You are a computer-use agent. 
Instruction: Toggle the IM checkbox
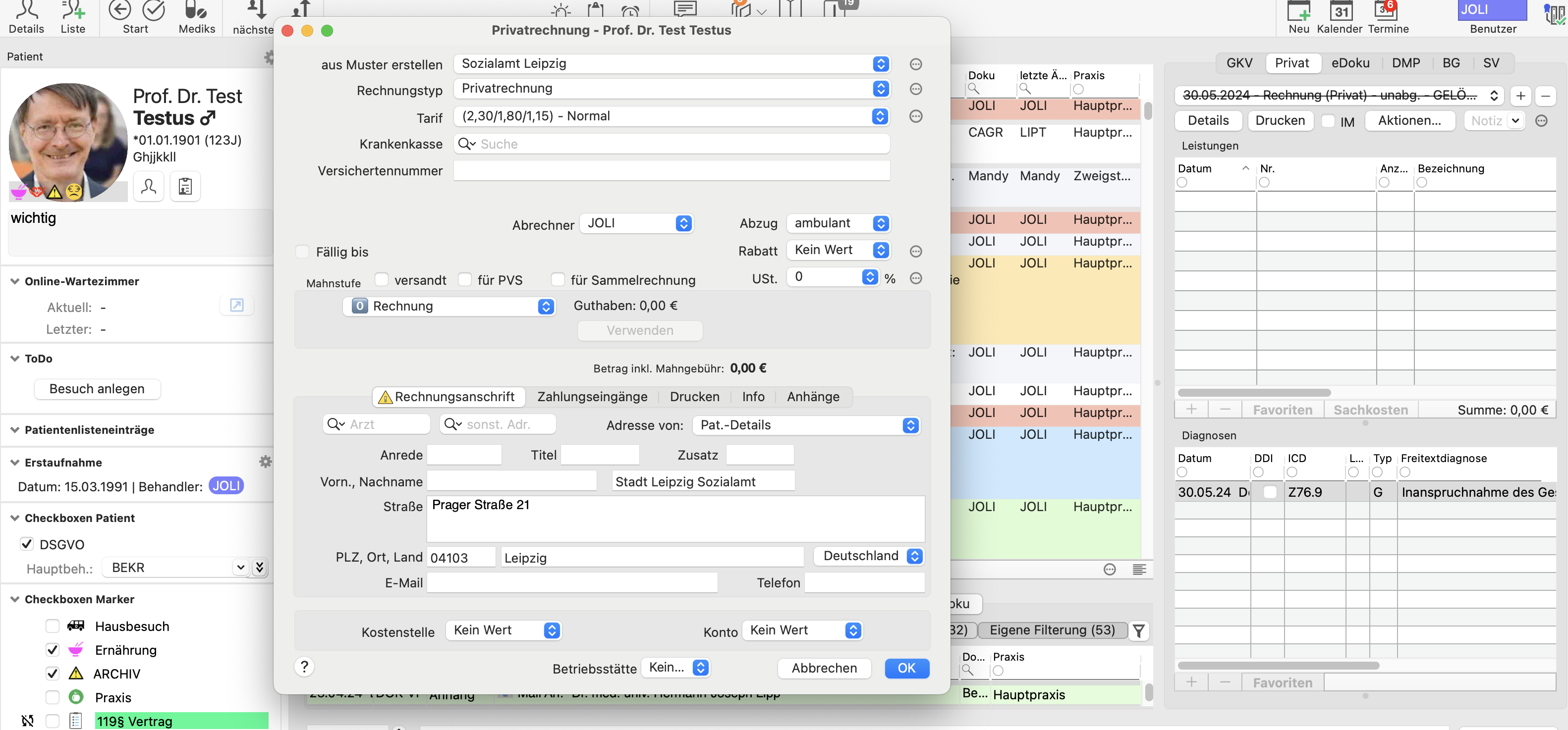(1328, 121)
